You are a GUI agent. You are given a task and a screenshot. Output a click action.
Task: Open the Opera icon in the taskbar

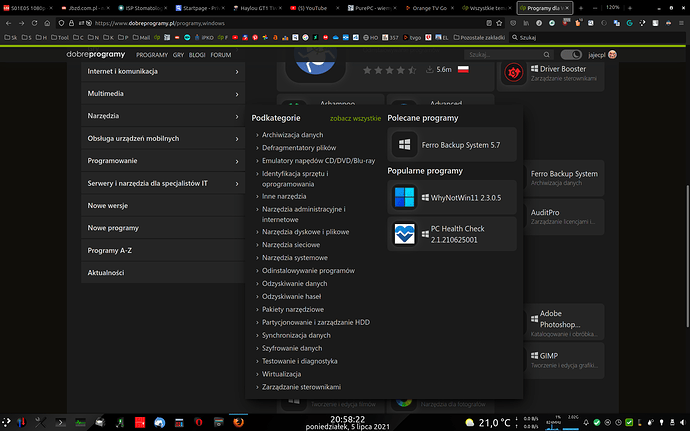click(x=198, y=423)
